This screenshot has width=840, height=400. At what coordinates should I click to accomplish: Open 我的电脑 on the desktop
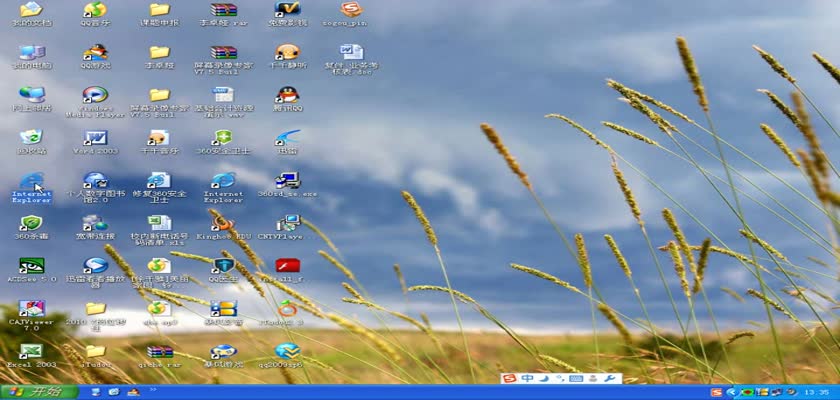point(32,57)
